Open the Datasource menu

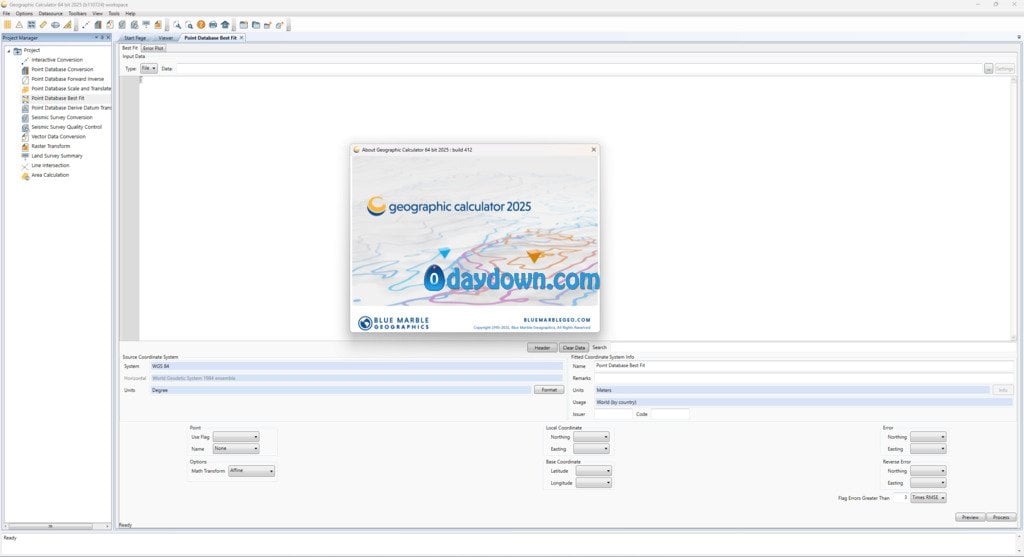click(51, 14)
